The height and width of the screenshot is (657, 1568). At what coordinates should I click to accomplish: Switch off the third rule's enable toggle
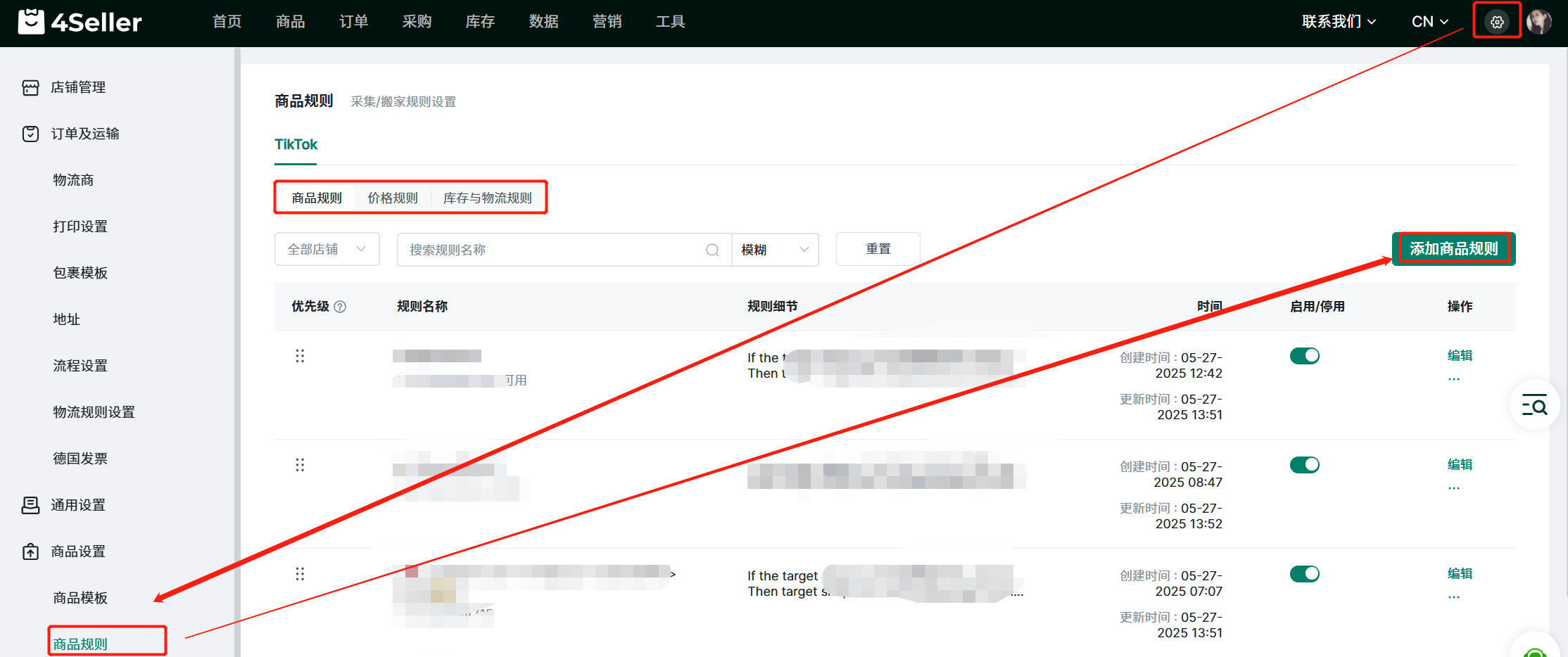(1304, 574)
